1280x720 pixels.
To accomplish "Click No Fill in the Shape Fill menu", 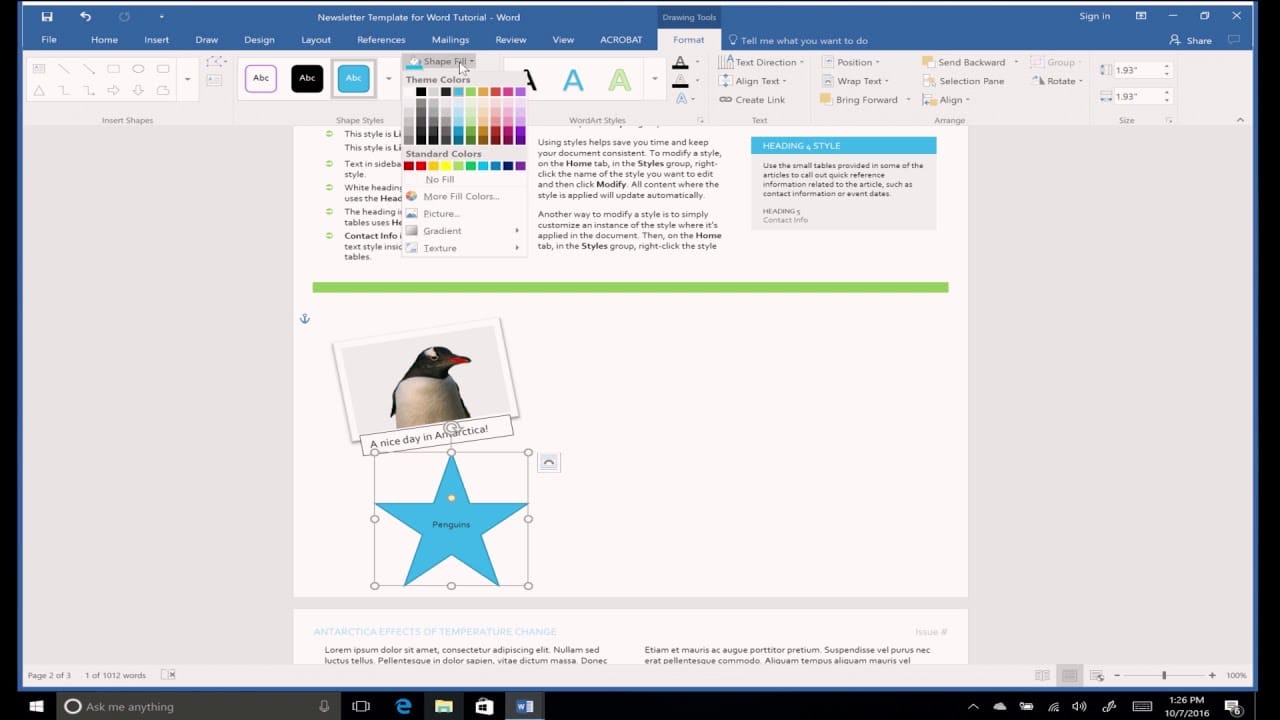I will click(x=439, y=180).
